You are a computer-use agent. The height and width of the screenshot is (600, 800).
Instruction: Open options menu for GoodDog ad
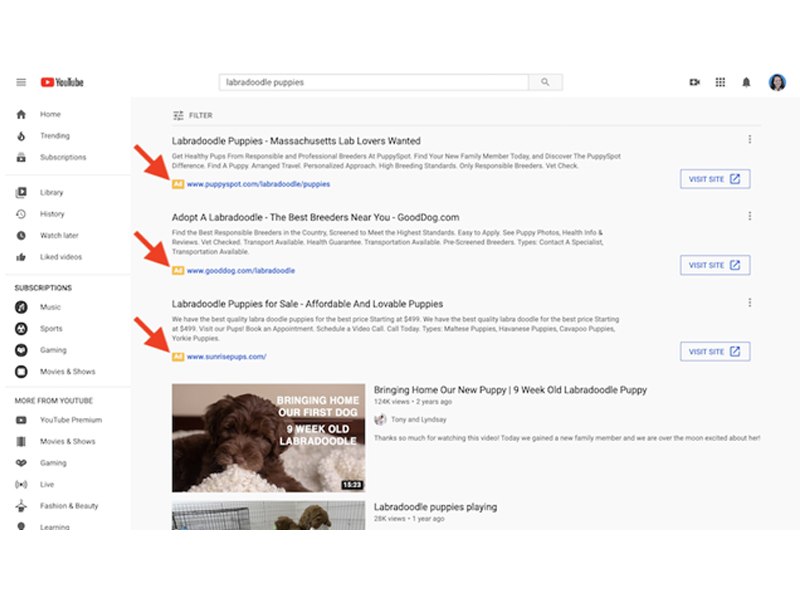coord(749,216)
